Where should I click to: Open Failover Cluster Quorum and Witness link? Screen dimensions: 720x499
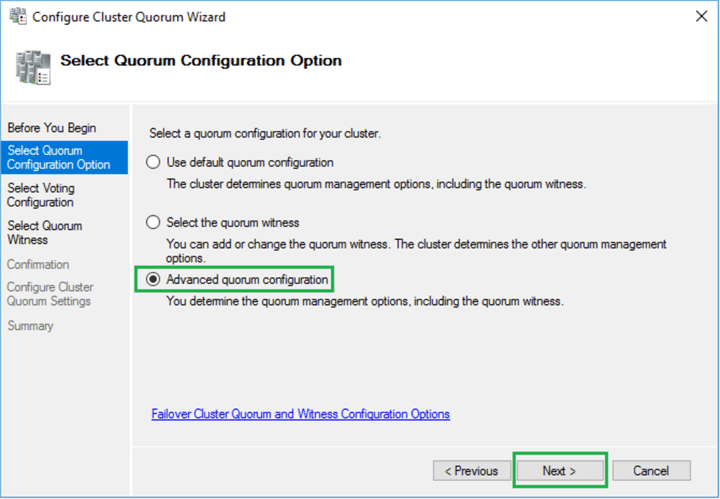tap(300, 414)
